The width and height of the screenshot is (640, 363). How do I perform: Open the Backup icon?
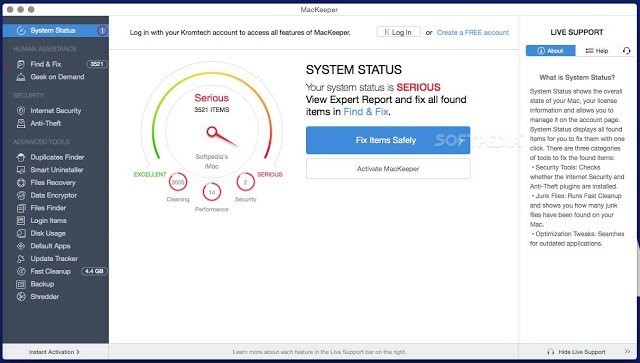pyautogui.click(x=21, y=284)
